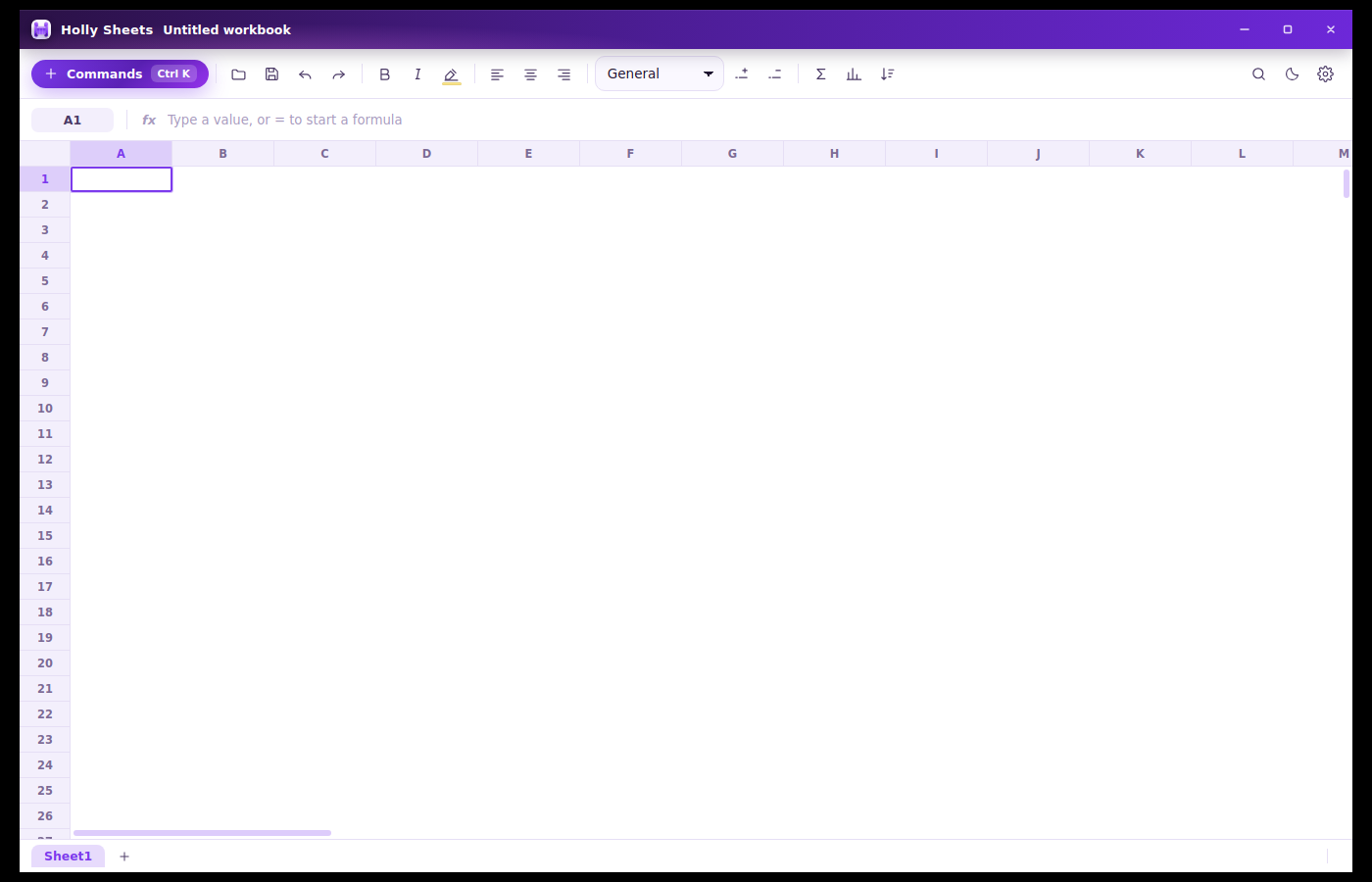Screen dimensions: 1372x882
Task: Click the formula bar input
Action: 755,120
